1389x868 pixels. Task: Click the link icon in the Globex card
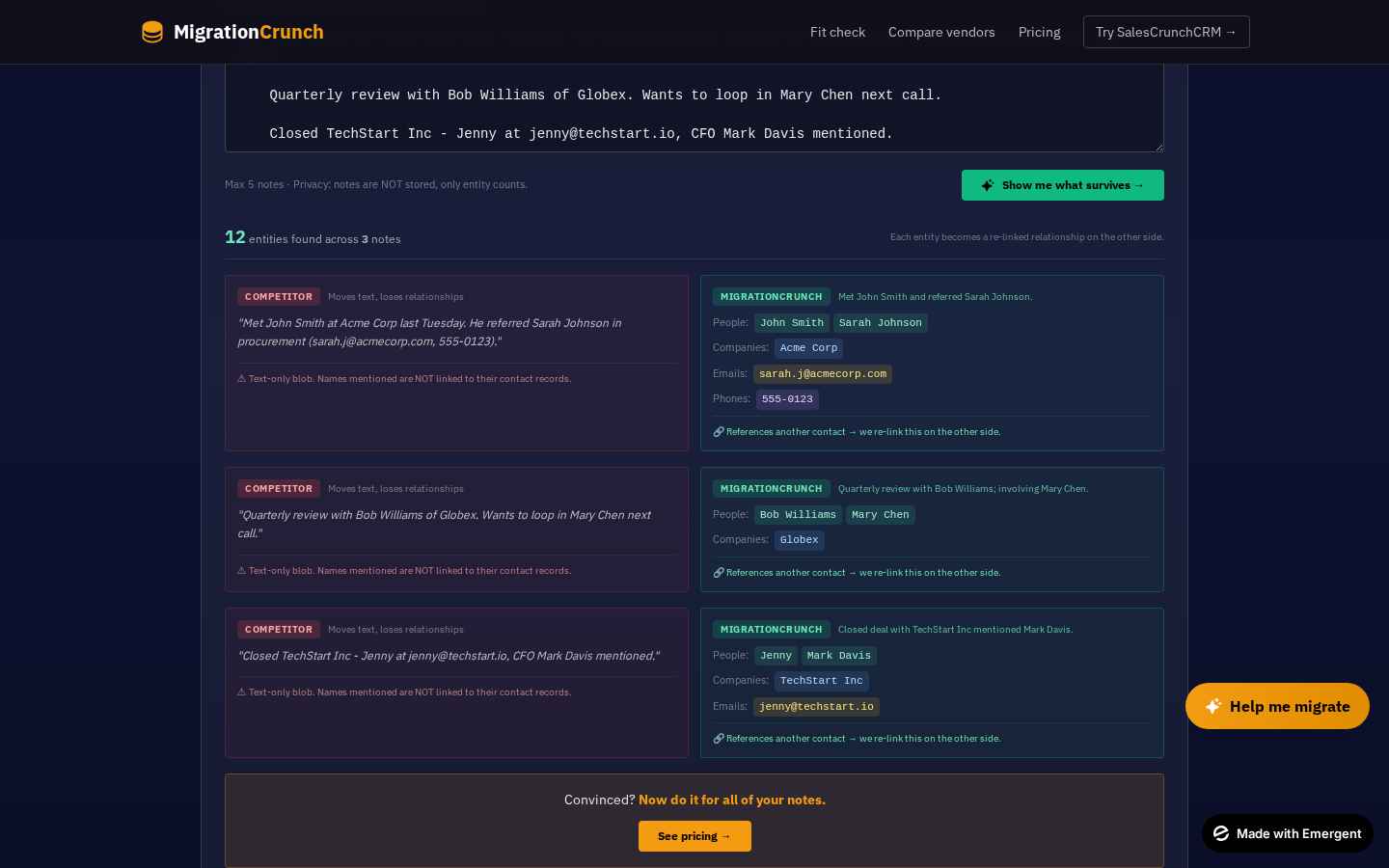pos(718,573)
